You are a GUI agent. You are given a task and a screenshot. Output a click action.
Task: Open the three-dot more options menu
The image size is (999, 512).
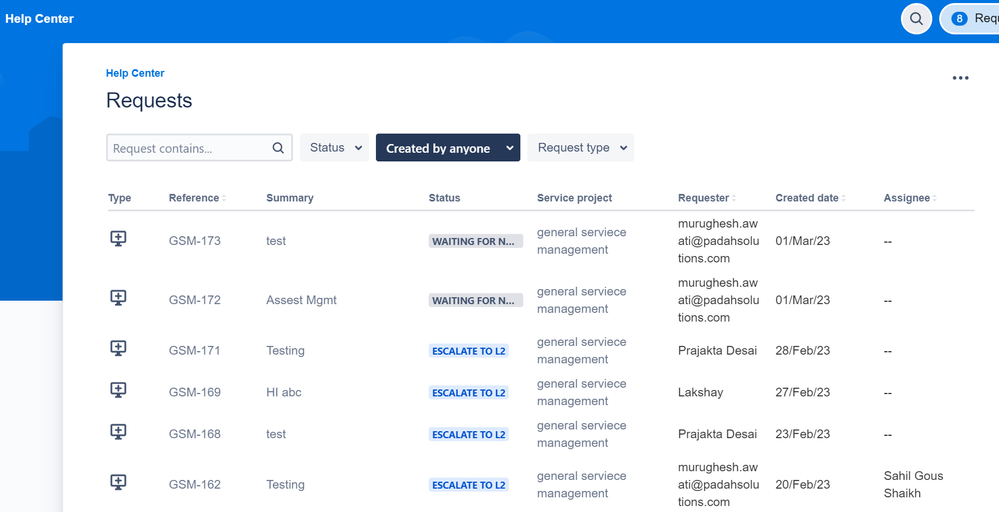click(x=960, y=78)
